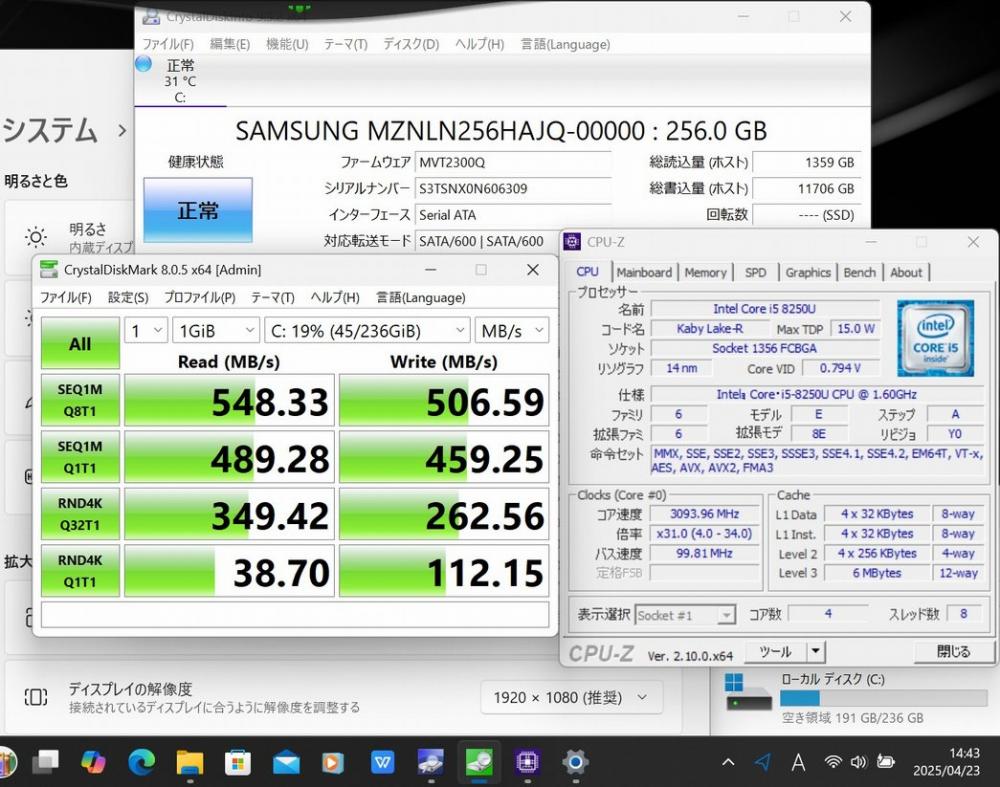Open the MB/s unit dropdown

coord(511,330)
